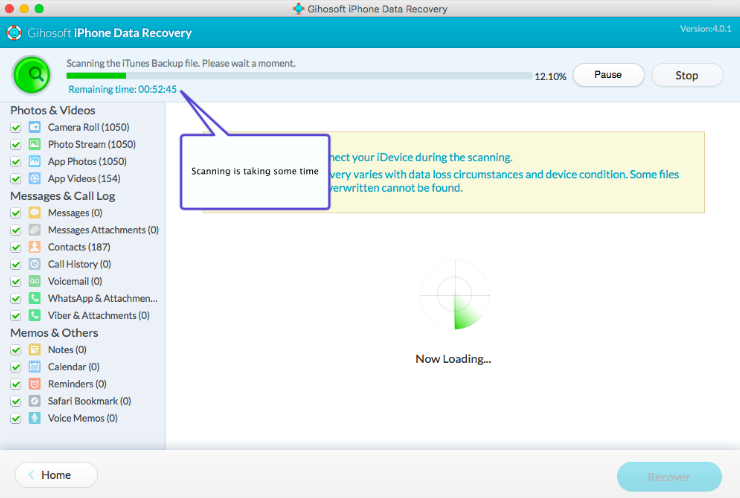Click the scan progress bar
Viewport: 740px width, 498px height.
pos(299,76)
